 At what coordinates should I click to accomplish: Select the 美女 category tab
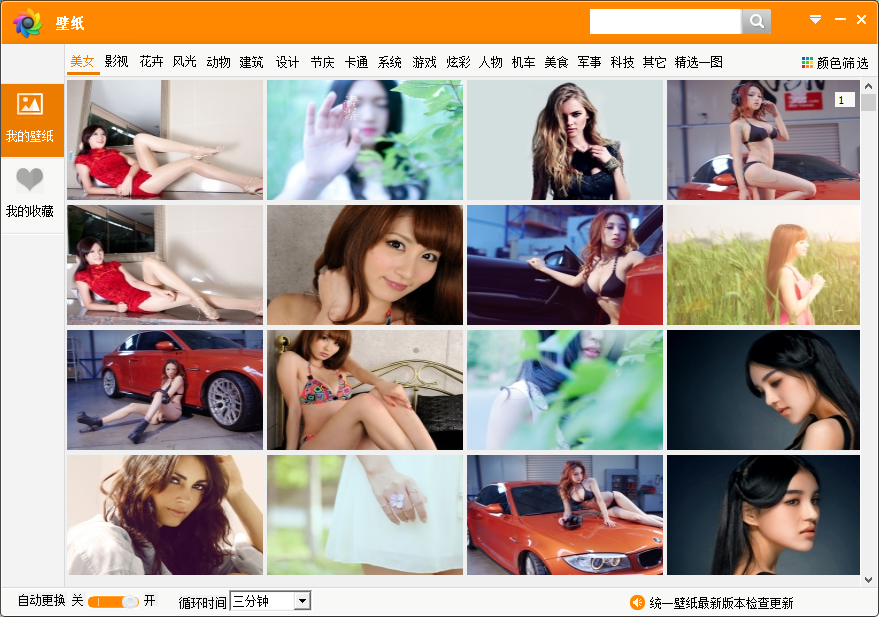82,62
